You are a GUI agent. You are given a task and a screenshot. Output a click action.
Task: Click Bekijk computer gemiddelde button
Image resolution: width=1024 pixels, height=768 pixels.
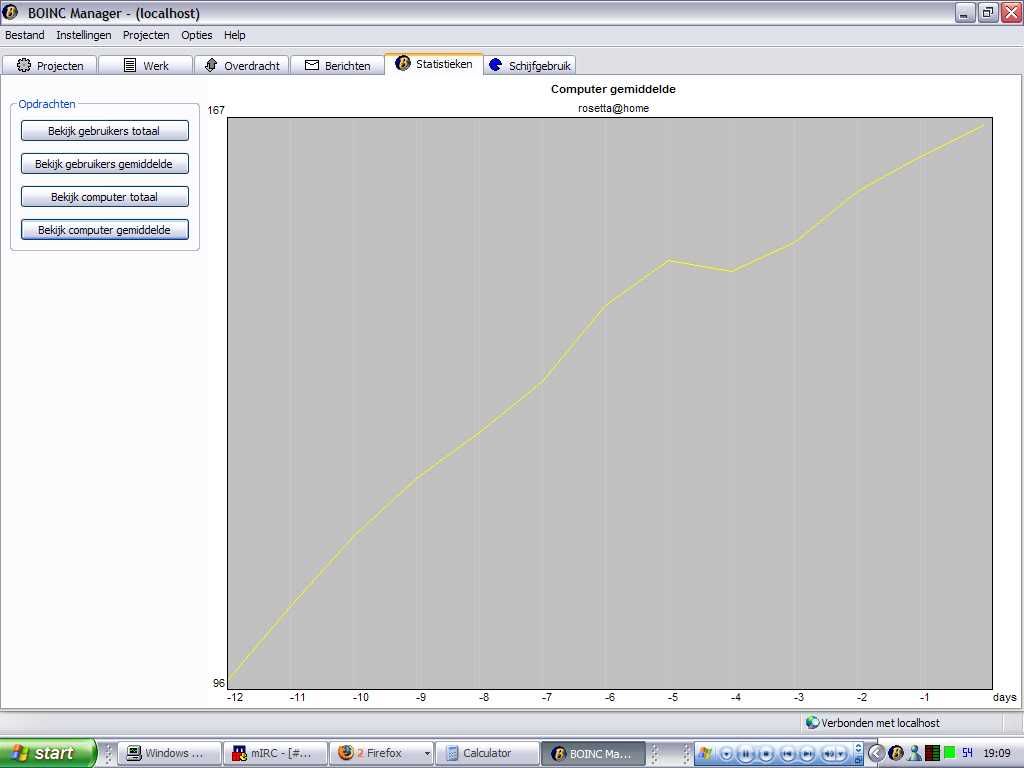point(104,230)
